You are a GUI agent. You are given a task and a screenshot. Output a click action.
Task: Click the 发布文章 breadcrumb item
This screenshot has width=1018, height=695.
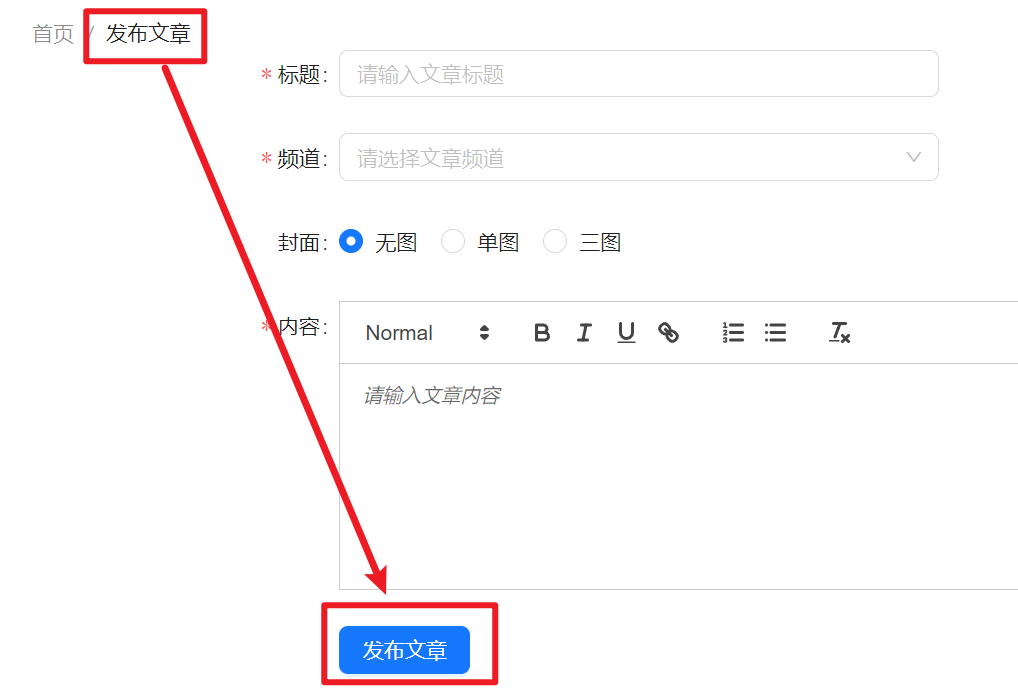point(148,34)
